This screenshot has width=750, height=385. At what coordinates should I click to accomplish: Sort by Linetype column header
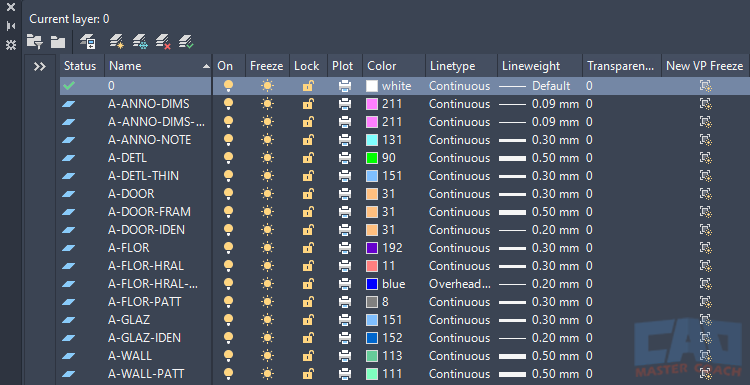461,66
